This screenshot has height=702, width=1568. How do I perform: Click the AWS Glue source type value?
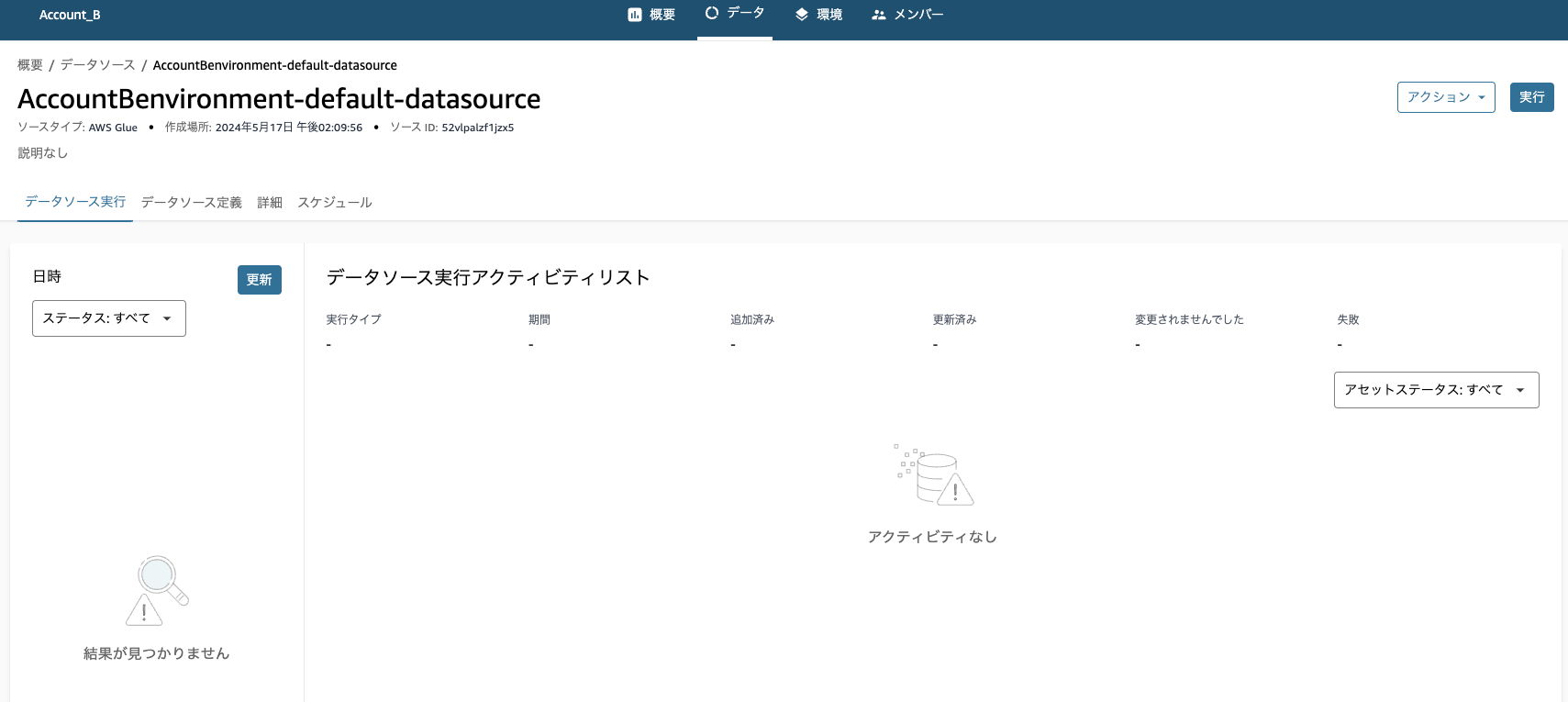[113, 128]
